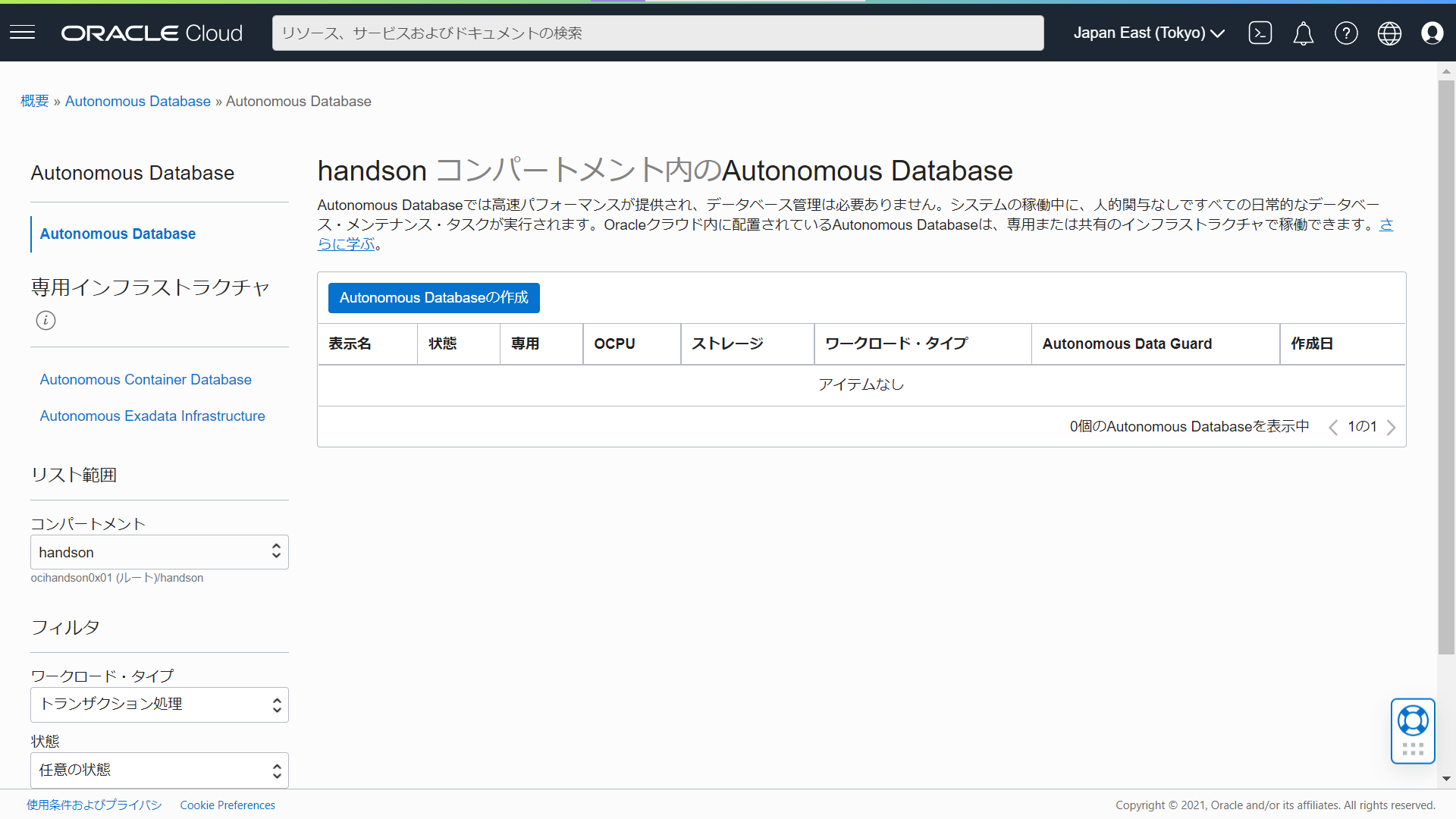Open the handson compartment dropdown
This screenshot has width=1456, height=819.
pyautogui.click(x=159, y=552)
